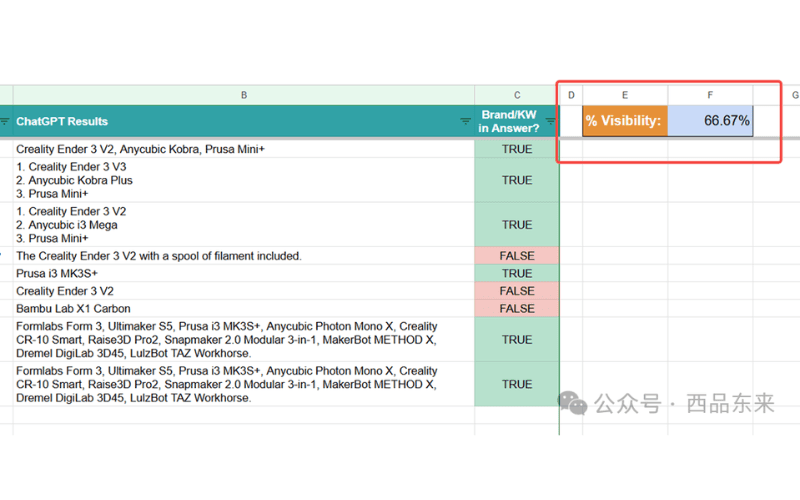Select TRUE cell next to Anycubic Kobra Plus
The width and height of the screenshot is (800, 500).
[517, 180]
